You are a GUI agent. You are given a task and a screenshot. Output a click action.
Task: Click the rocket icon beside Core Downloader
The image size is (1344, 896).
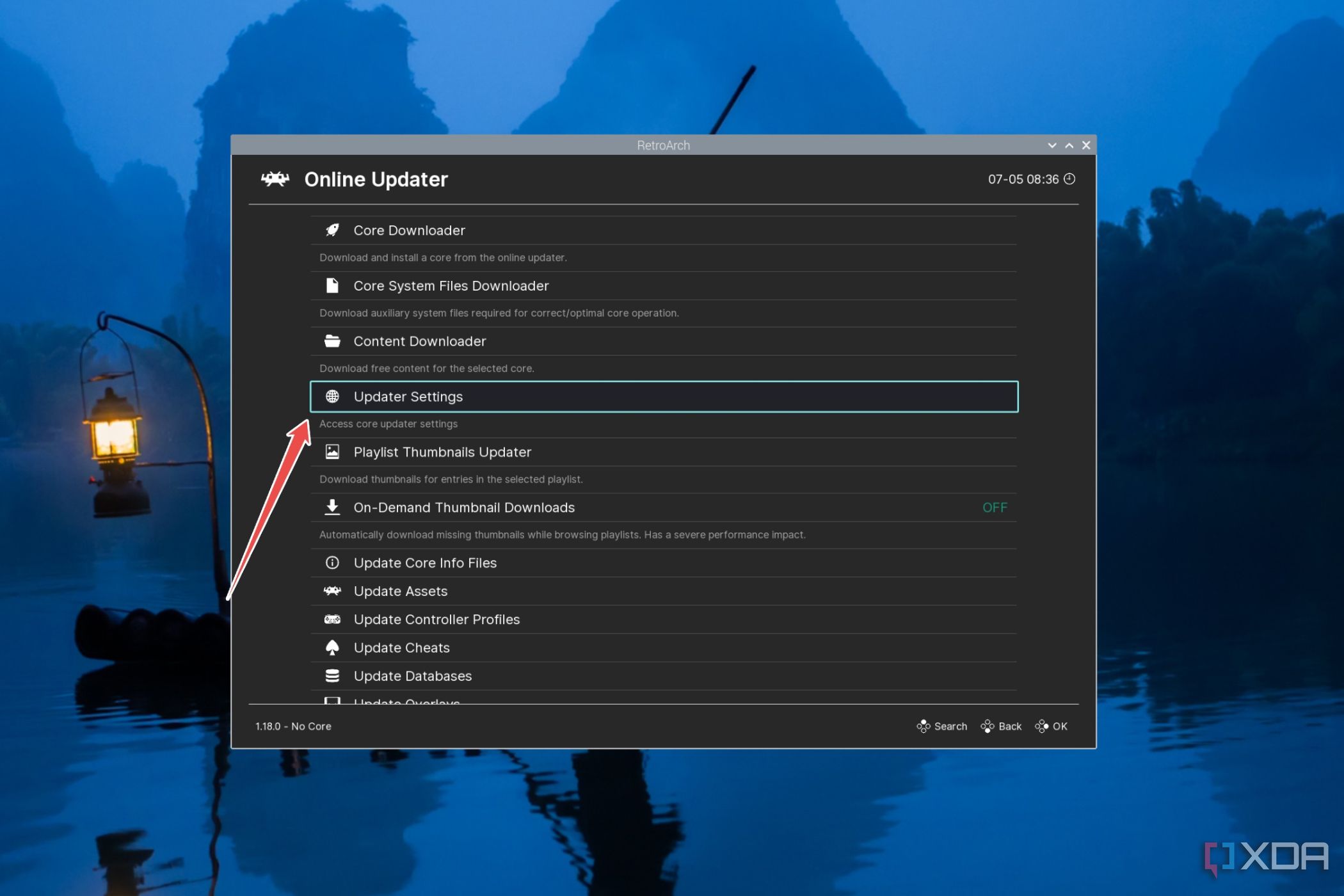[332, 230]
